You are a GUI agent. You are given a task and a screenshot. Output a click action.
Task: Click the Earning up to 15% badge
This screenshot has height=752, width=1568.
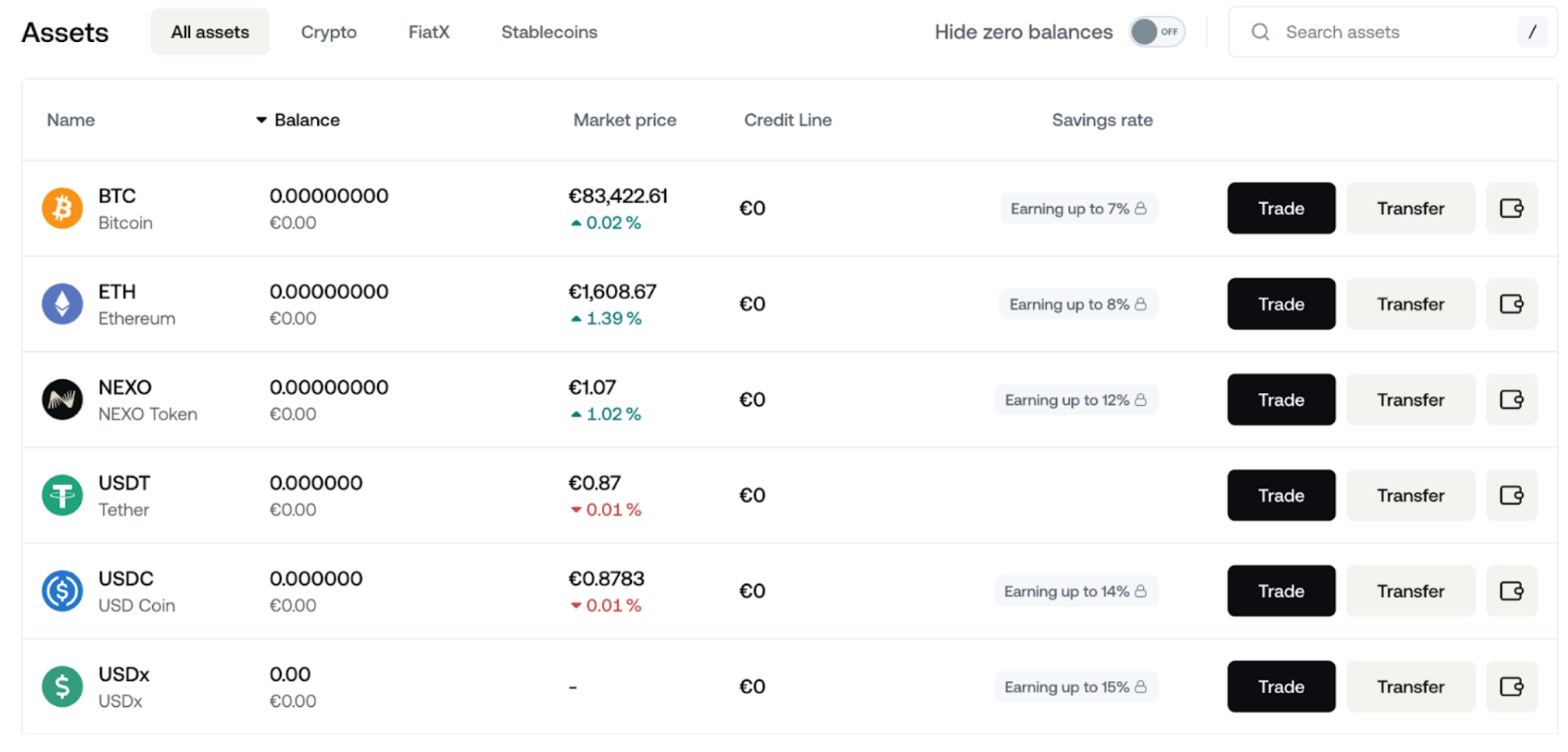(x=1075, y=687)
